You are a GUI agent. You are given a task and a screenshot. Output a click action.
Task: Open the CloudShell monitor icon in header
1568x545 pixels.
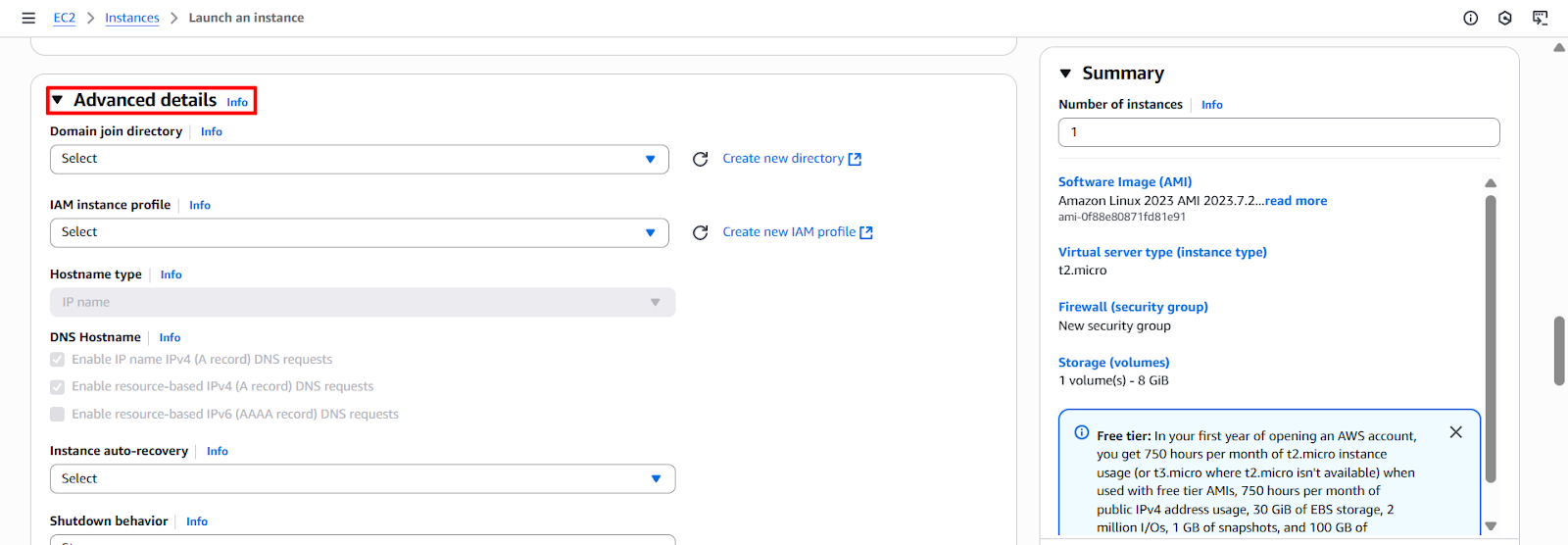1541,18
